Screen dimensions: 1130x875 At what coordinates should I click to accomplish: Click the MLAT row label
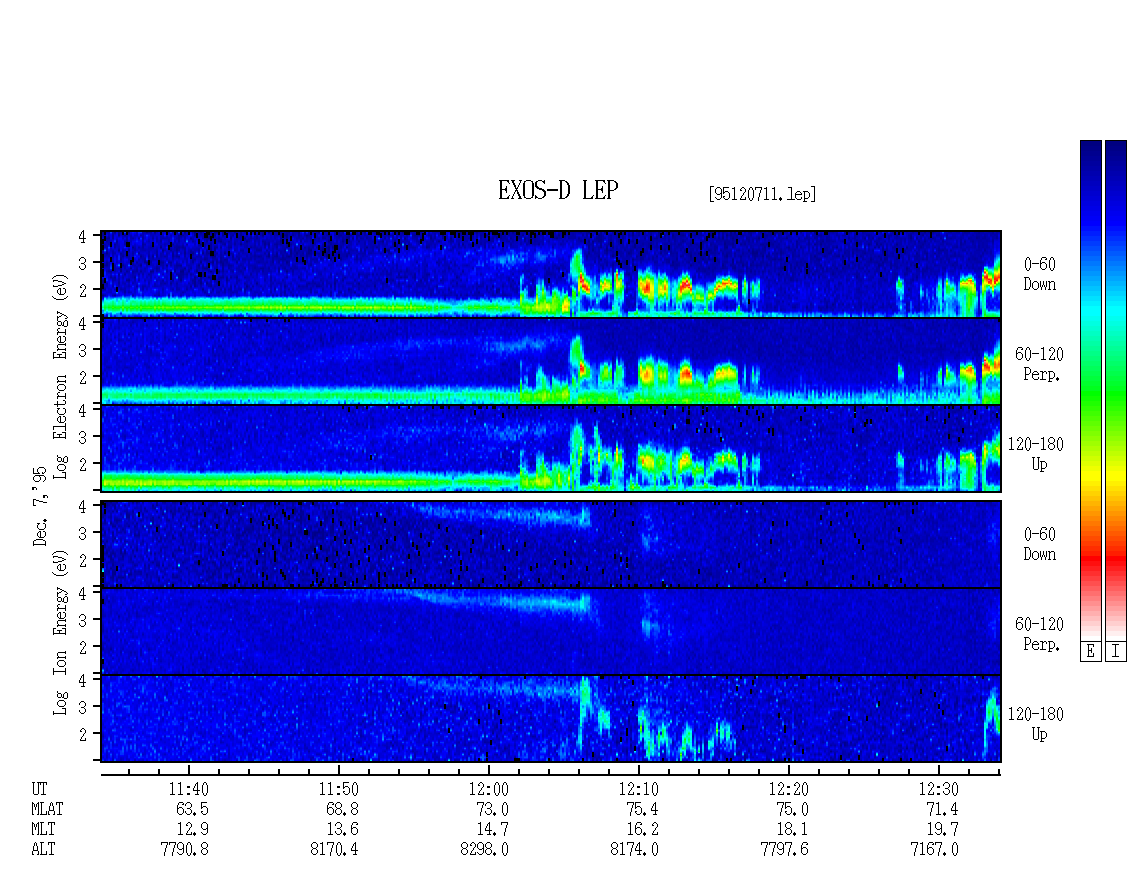click(48, 809)
